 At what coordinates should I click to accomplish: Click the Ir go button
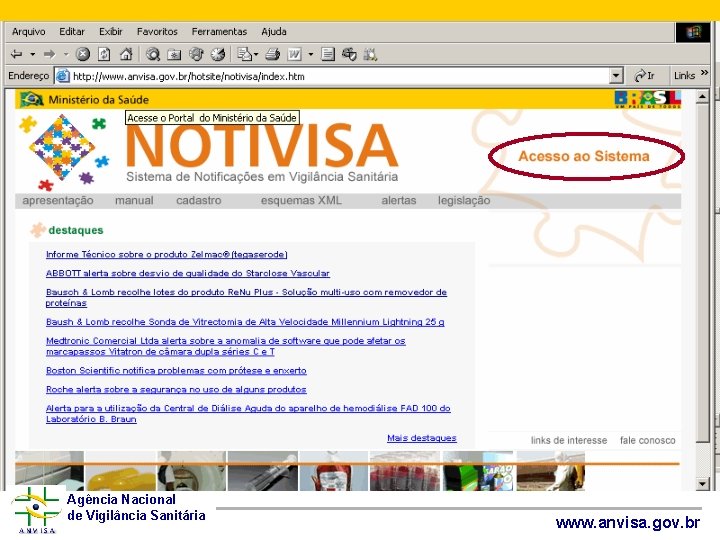point(644,76)
